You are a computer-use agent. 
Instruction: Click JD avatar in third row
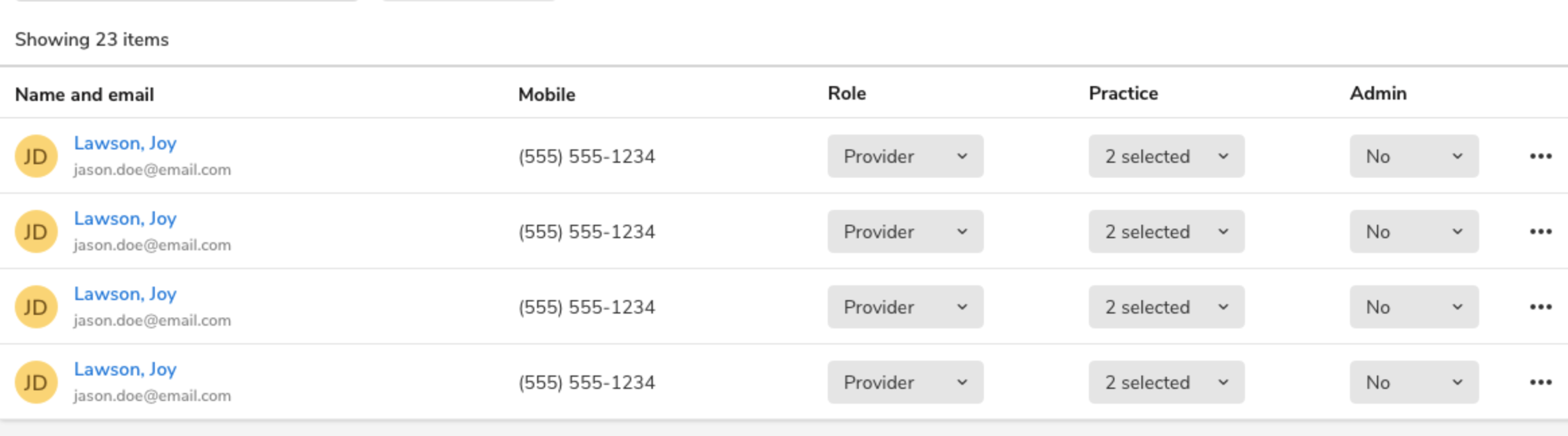point(36,307)
